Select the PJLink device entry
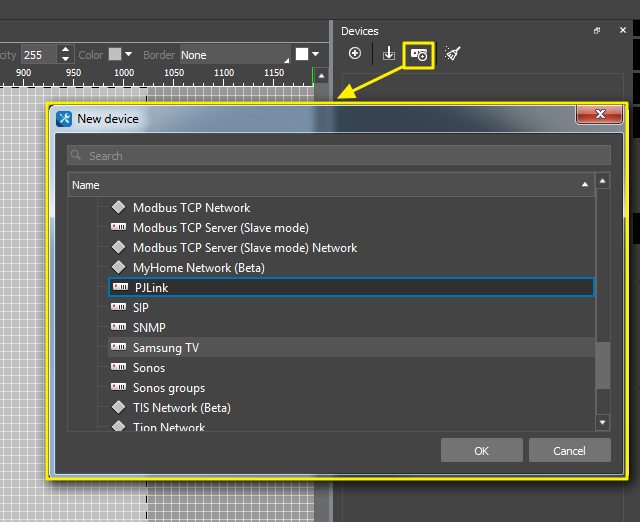640x522 pixels. tap(350, 288)
